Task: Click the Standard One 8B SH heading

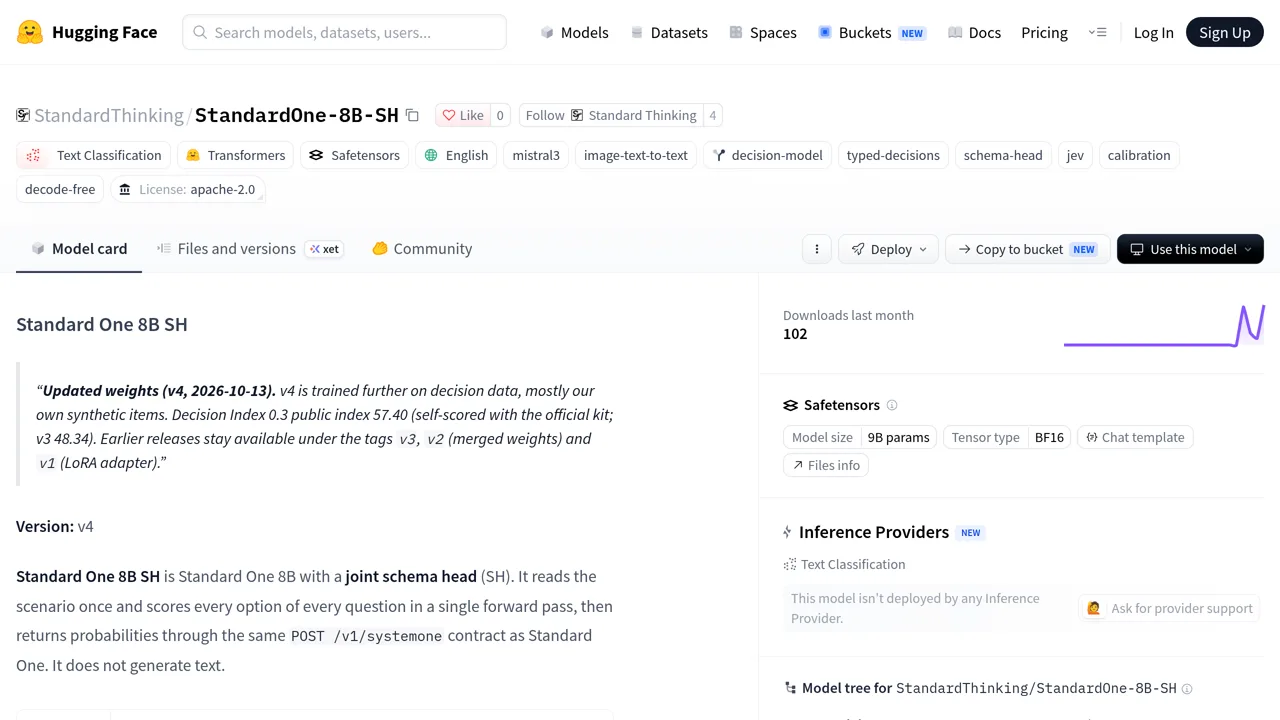Action: pos(102,324)
